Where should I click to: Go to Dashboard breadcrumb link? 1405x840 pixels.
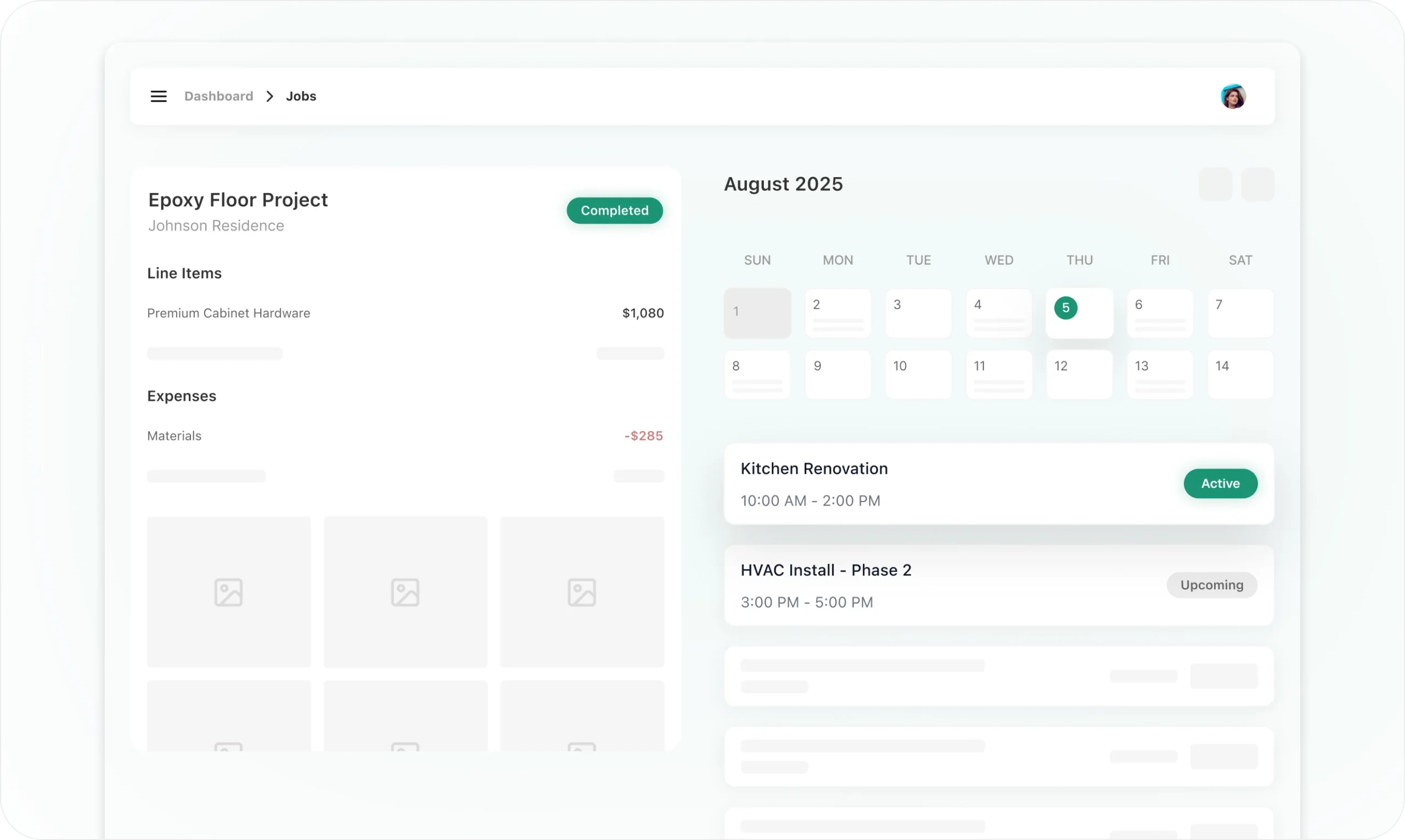pyautogui.click(x=218, y=96)
